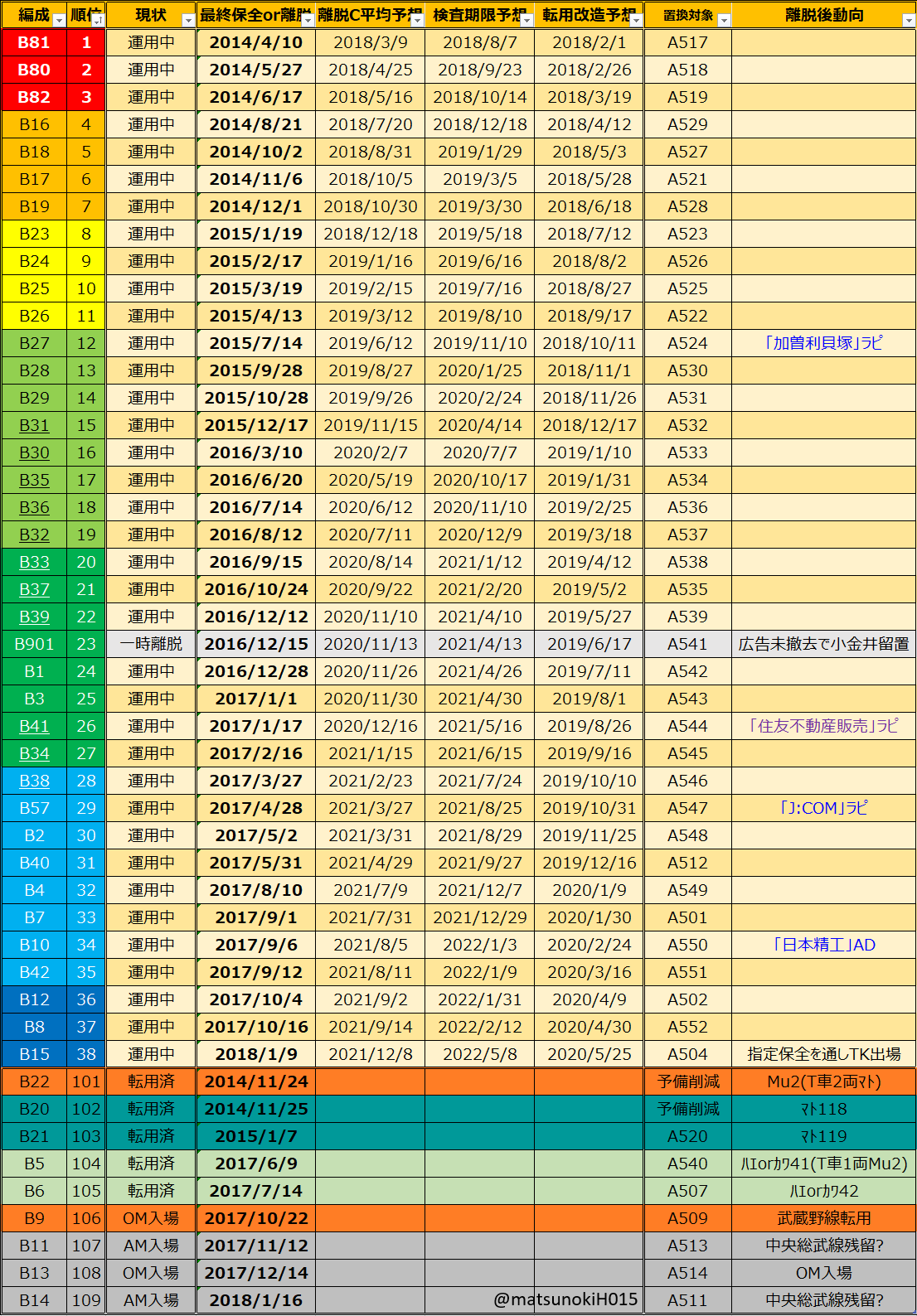Screen dimensions: 917x1316
Task: Click the order number 38 cell
Action: [x=86, y=1054]
